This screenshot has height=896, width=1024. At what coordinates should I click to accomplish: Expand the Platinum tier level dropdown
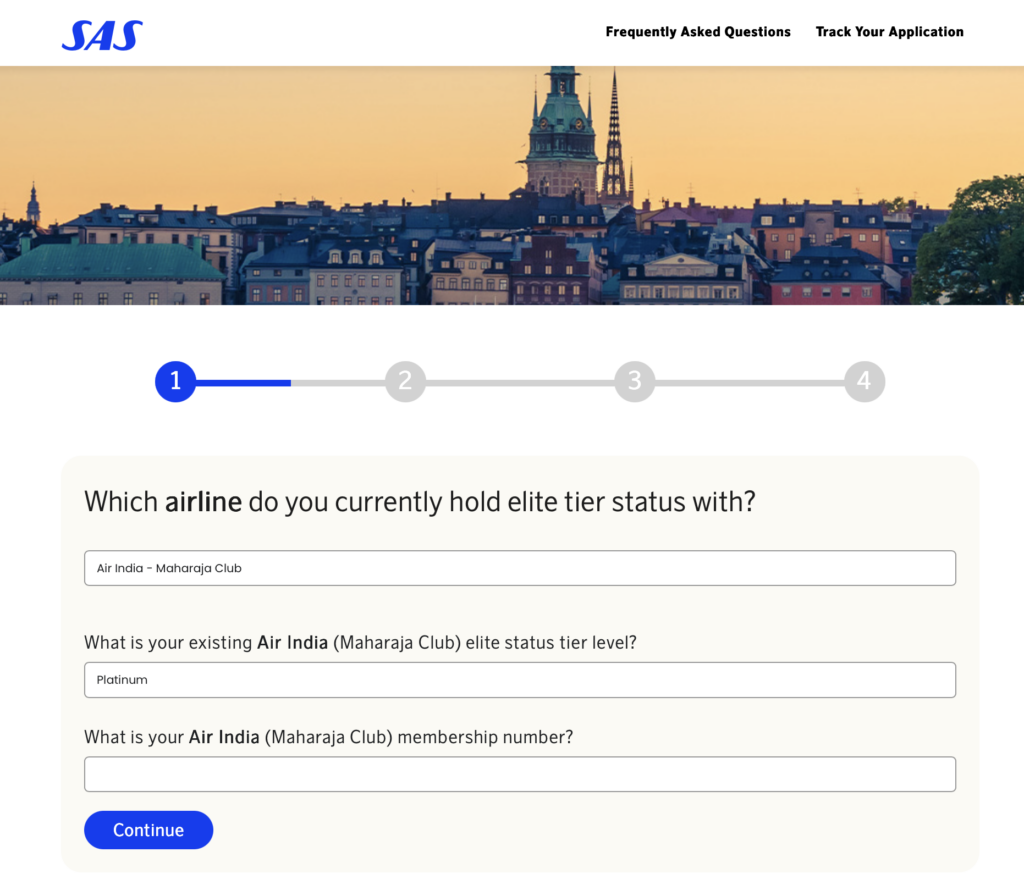point(520,680)
